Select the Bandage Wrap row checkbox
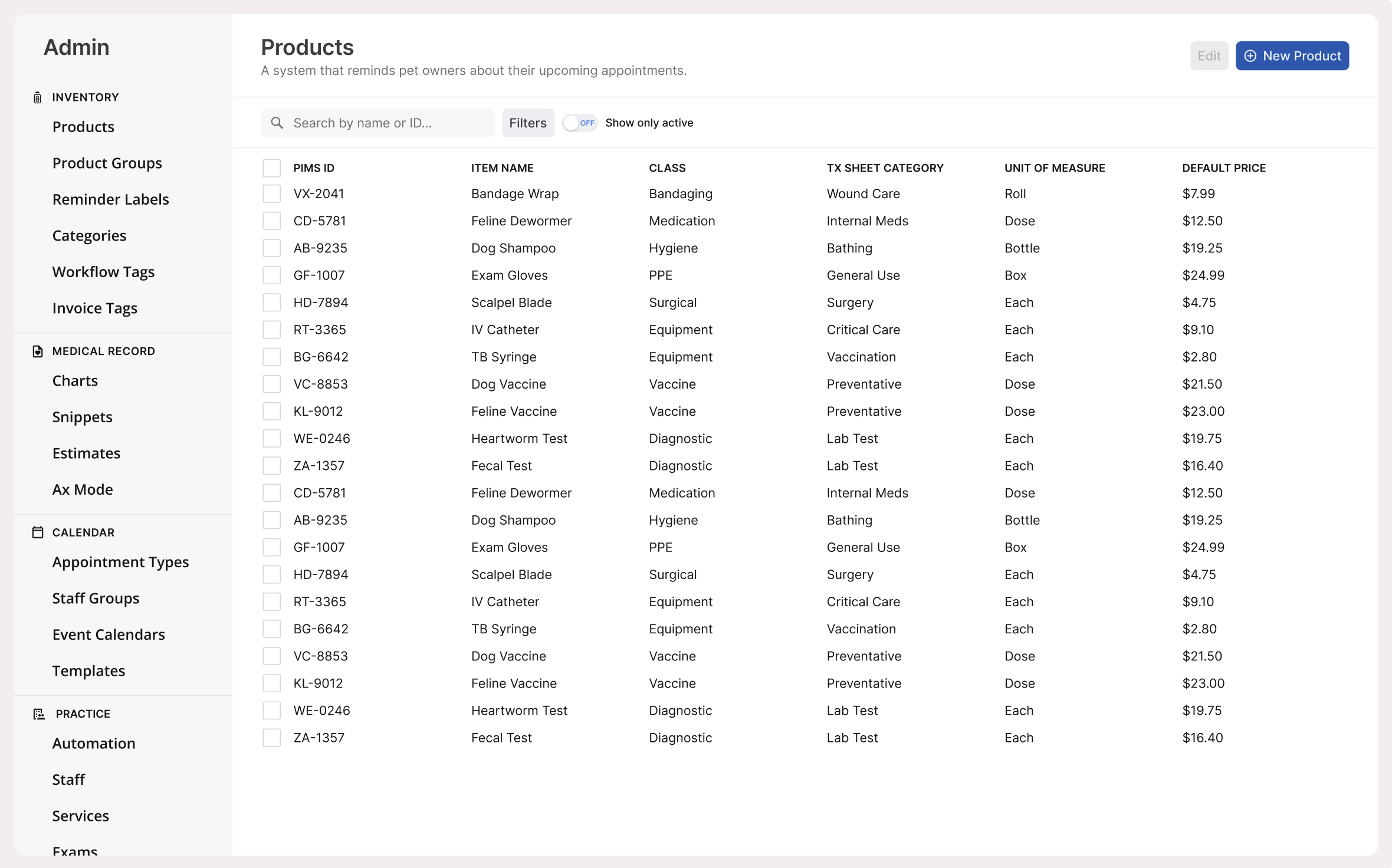The width and height of the screenshot is (1392, 868). tap(271, 194)
